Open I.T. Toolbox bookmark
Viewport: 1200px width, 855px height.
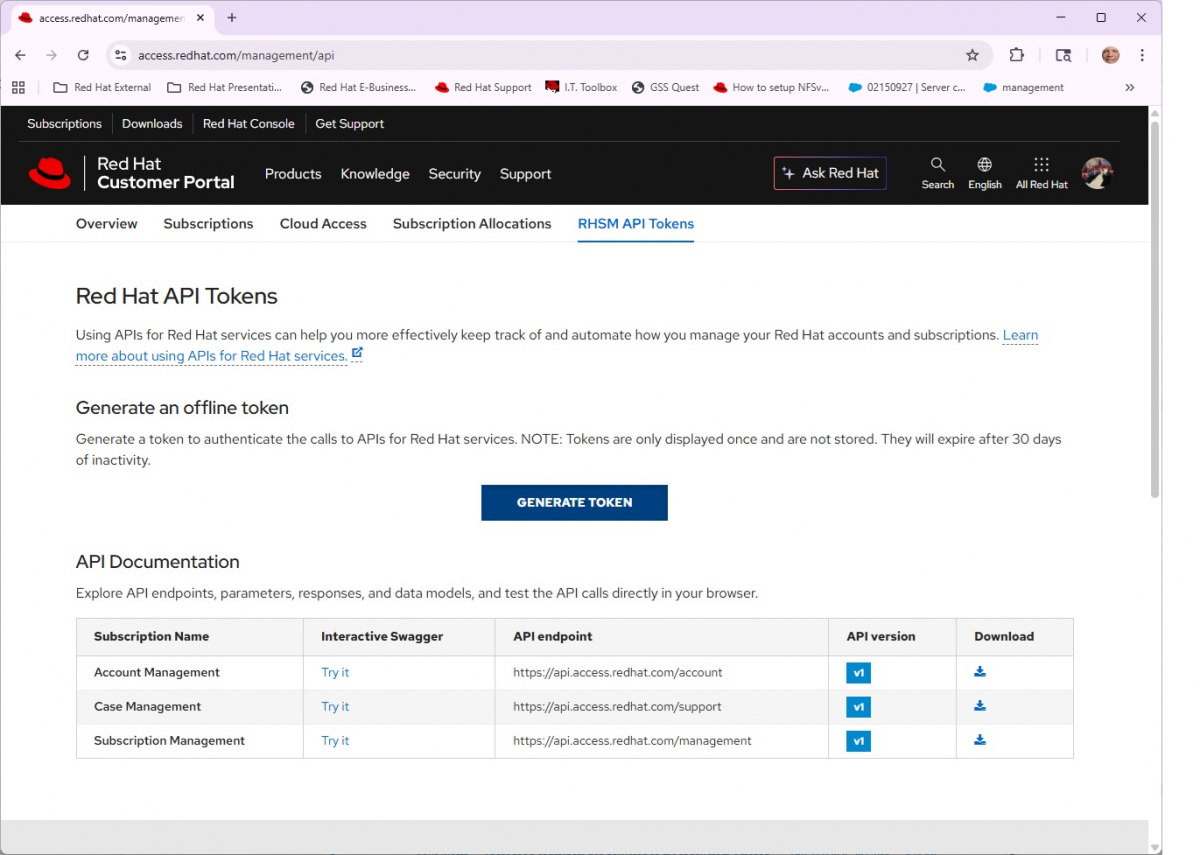(581, 87)
